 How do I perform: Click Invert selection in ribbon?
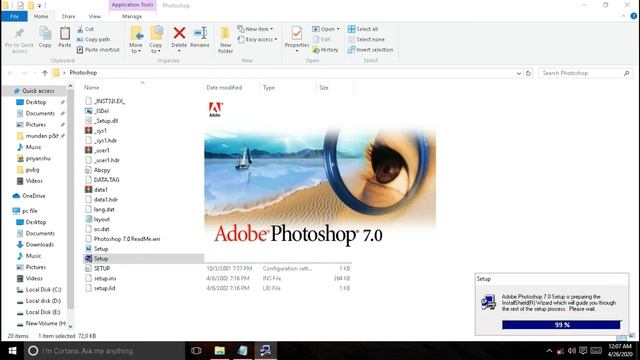click(370, 50)
